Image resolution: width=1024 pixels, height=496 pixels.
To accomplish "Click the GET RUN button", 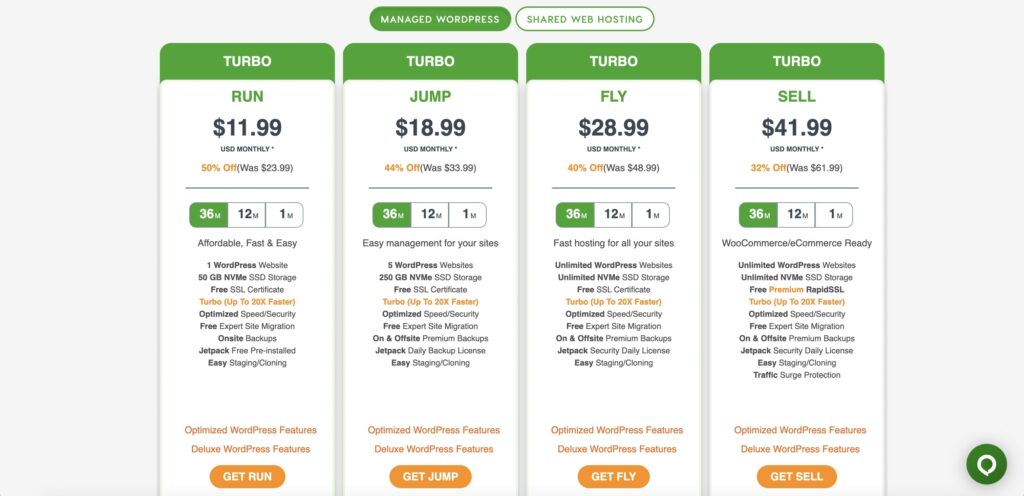I will (x=248, y=476).
